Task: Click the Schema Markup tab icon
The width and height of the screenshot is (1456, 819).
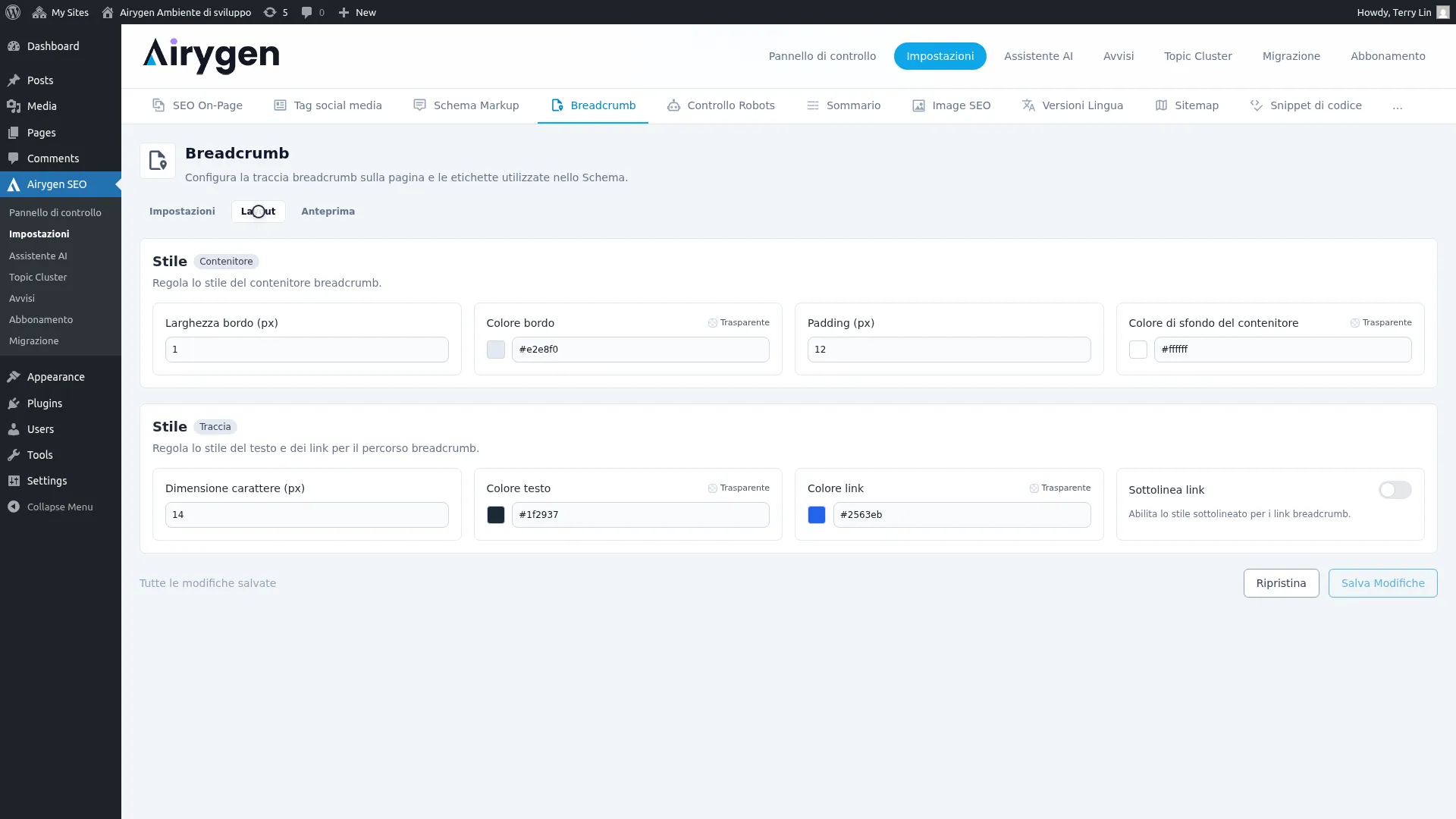Action: click(419, 105)
